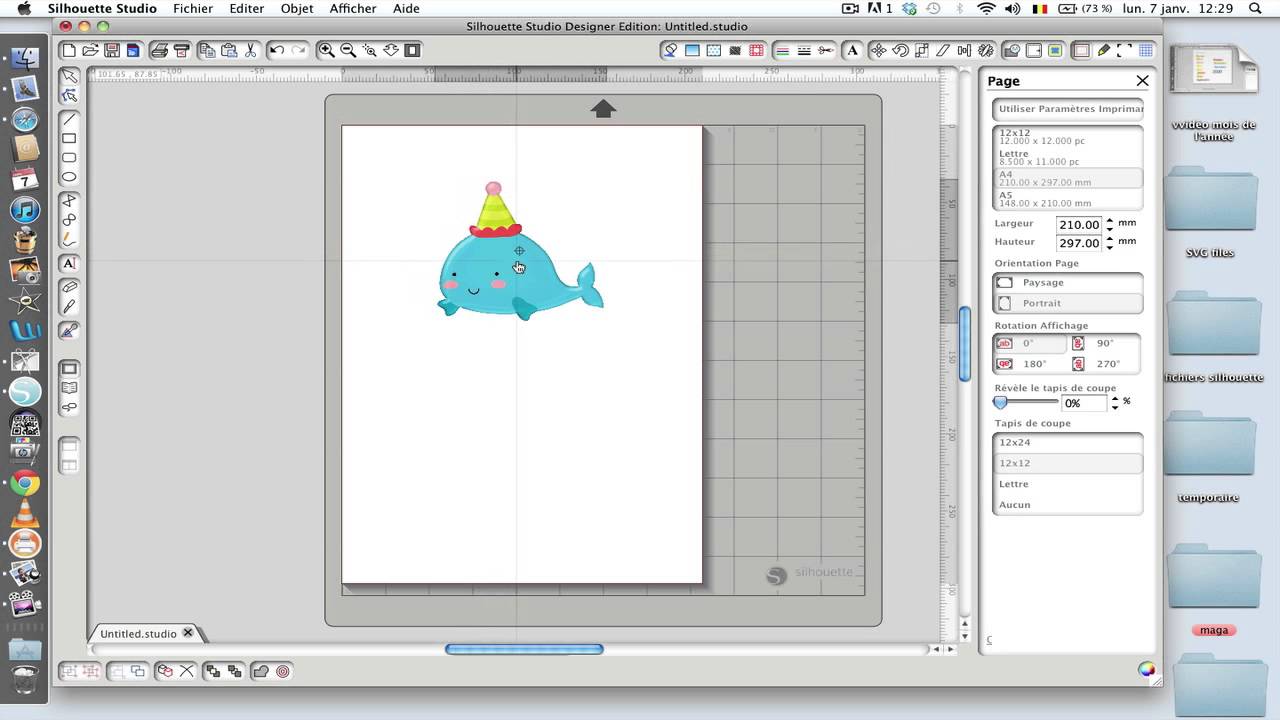
Task: Click the vertical scrollbar beside the canvas
Action: (965, 344)
